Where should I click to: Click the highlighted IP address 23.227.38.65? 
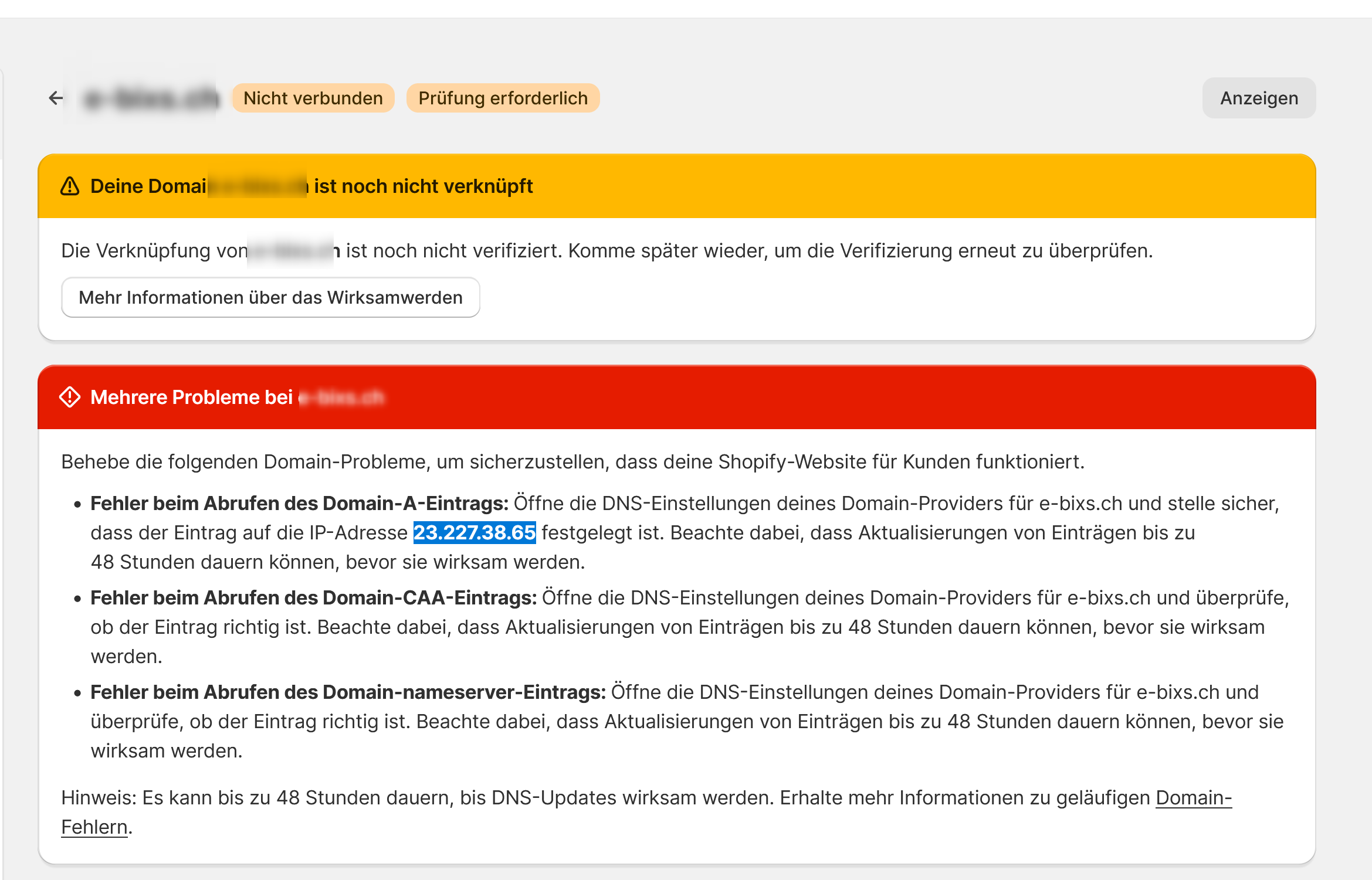474,532
